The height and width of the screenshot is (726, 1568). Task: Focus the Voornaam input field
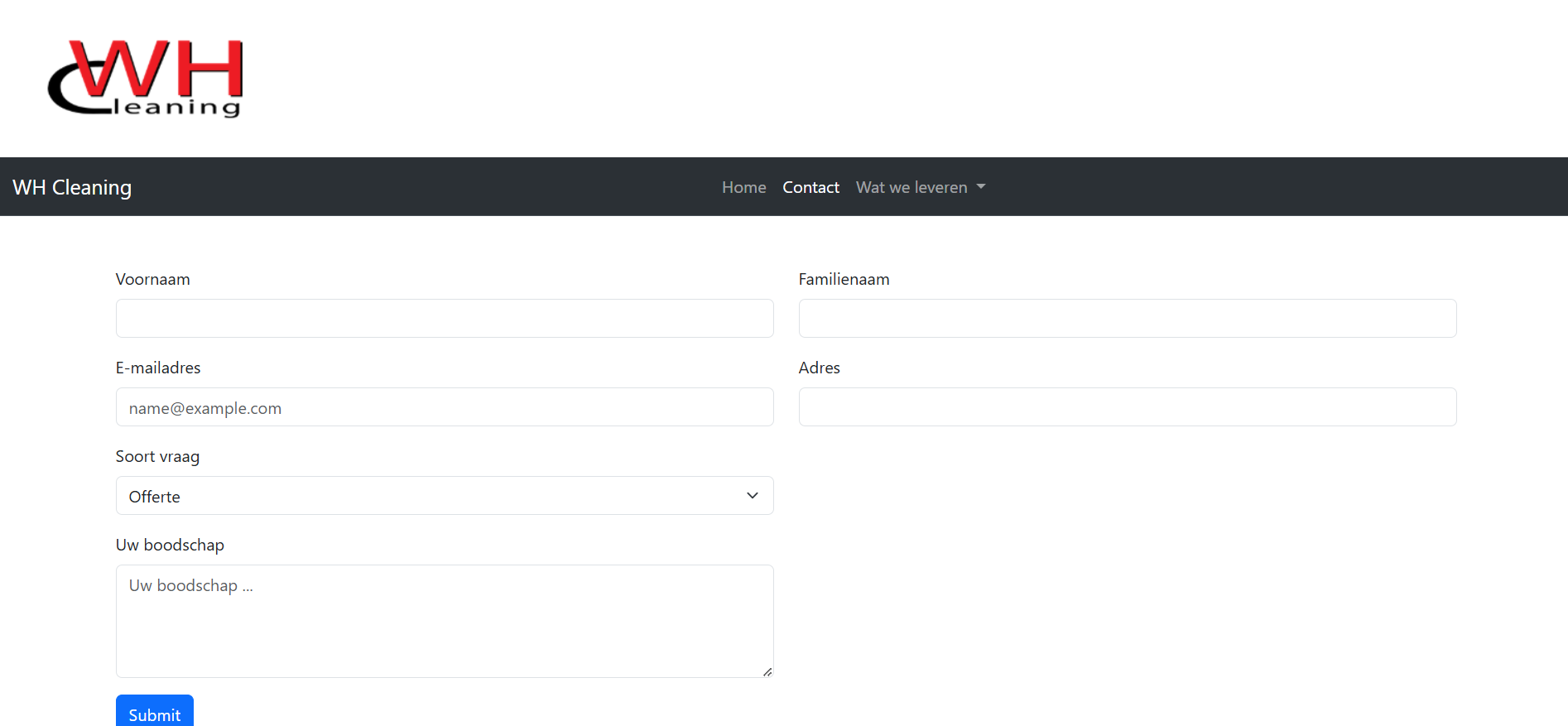(445, 319)
